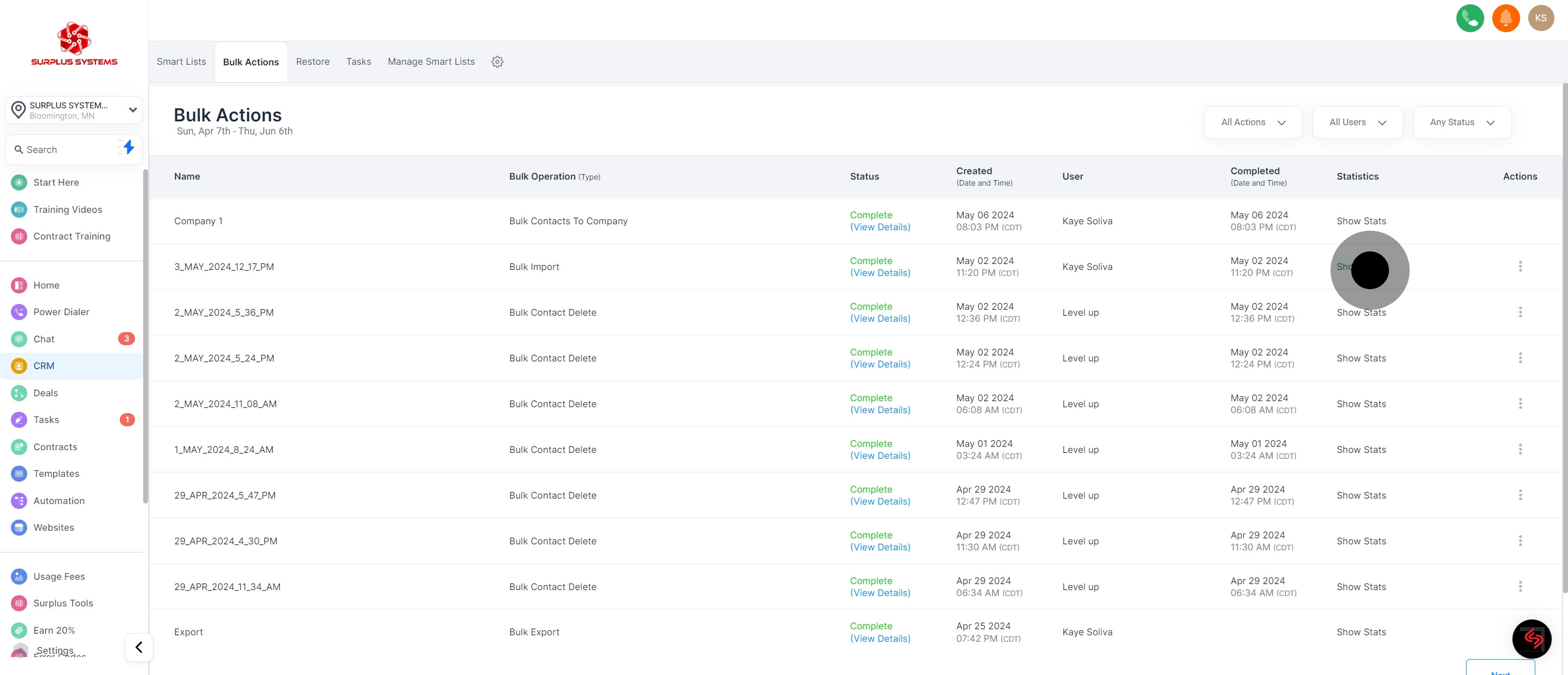The image size is (1568, 675).
Task: Open Deals from the sidebar
Action: tap(46, 392)
